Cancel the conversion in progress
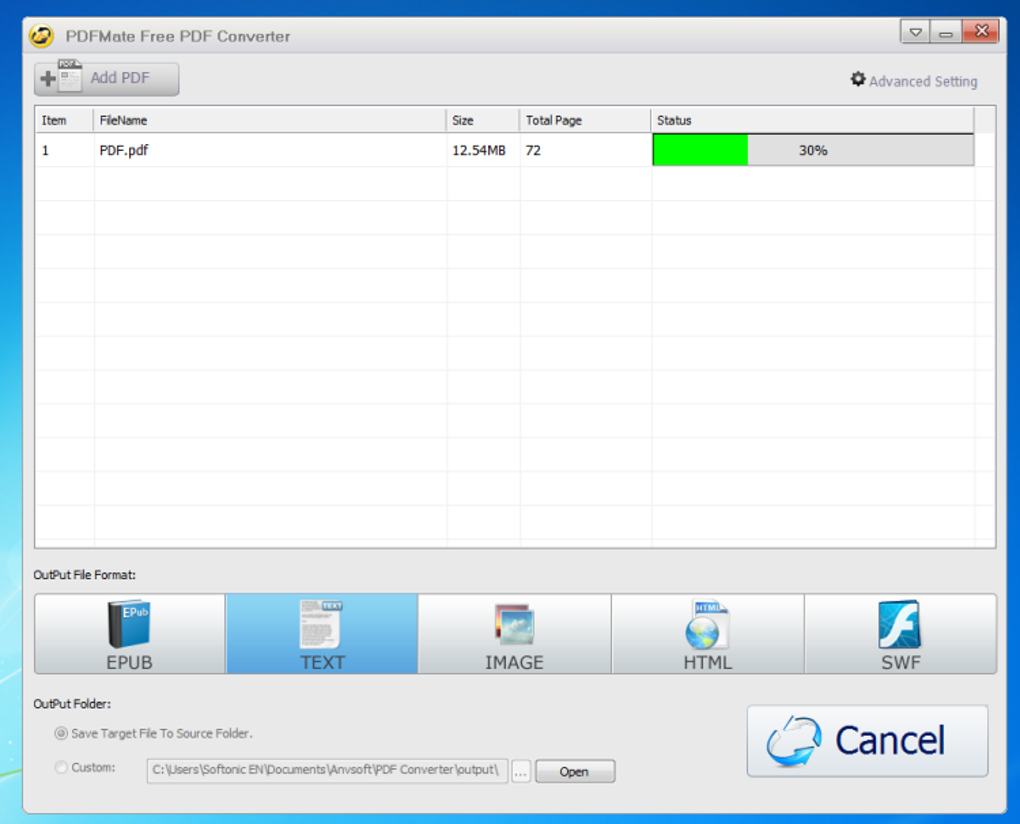Image resolution: width=1020 pixels, height=824 pixels. [x=867, y=741]
